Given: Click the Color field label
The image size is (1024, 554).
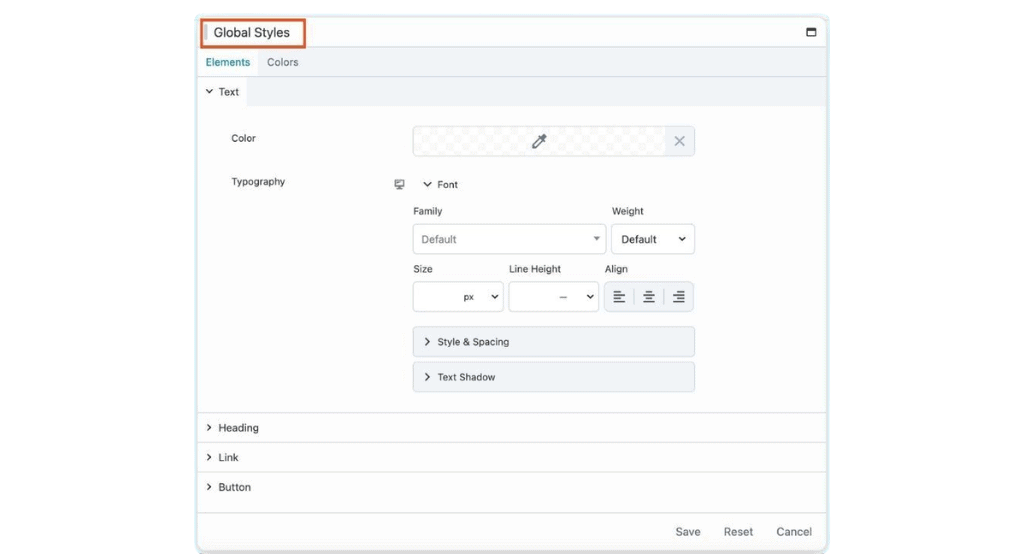Looking at the screenshot, I should pos(243,138).
